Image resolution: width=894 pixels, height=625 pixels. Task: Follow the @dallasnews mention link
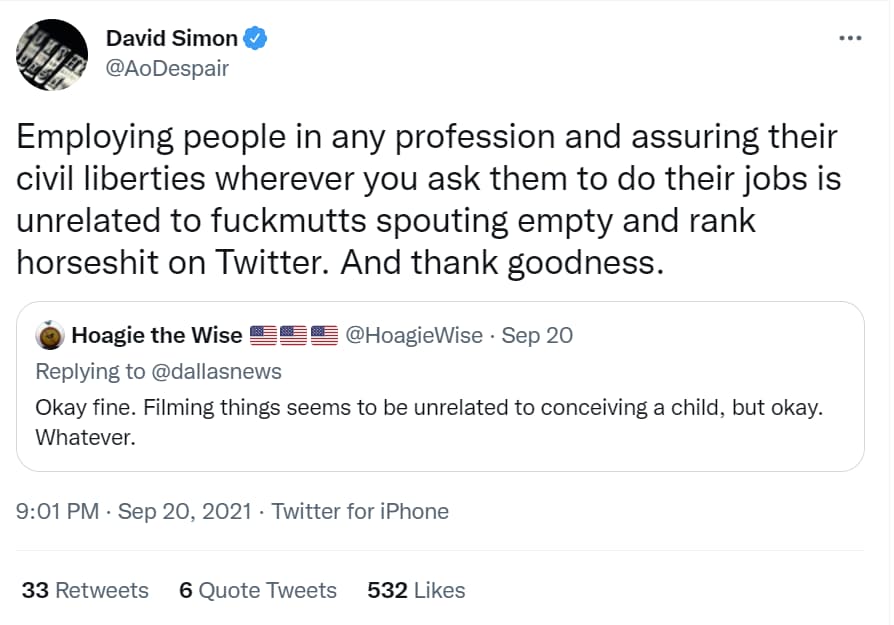pyautogui.click(x=216, y=371)
